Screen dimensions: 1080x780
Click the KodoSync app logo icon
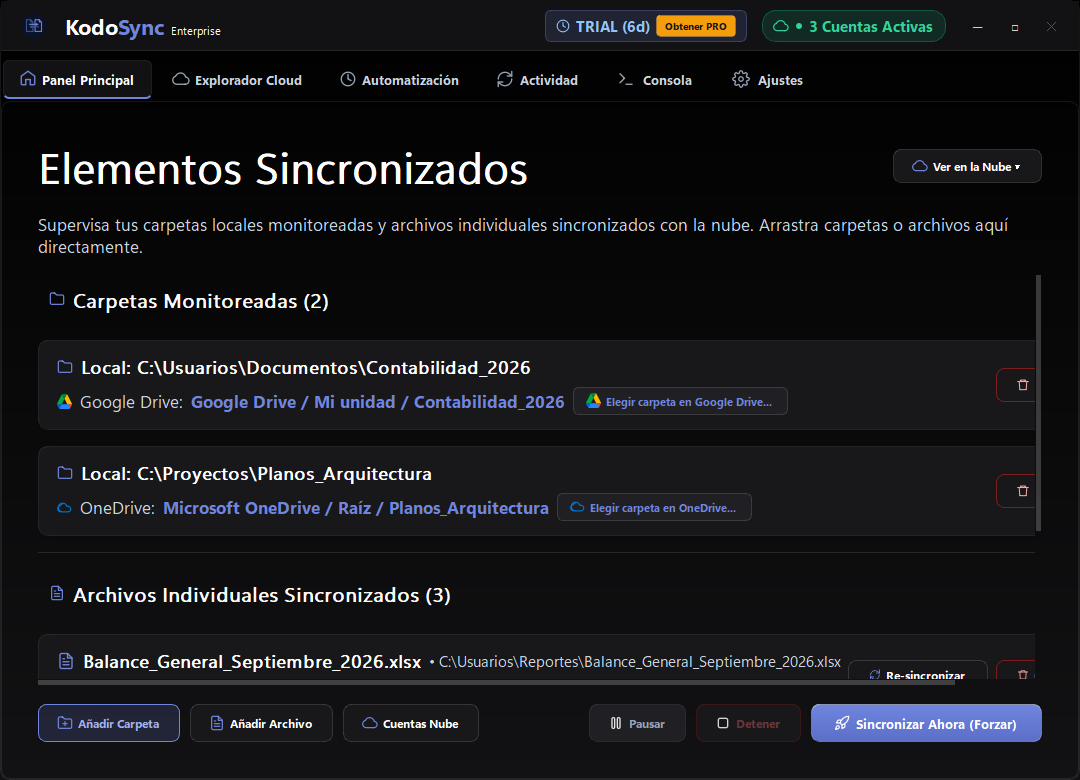point(34,26)
